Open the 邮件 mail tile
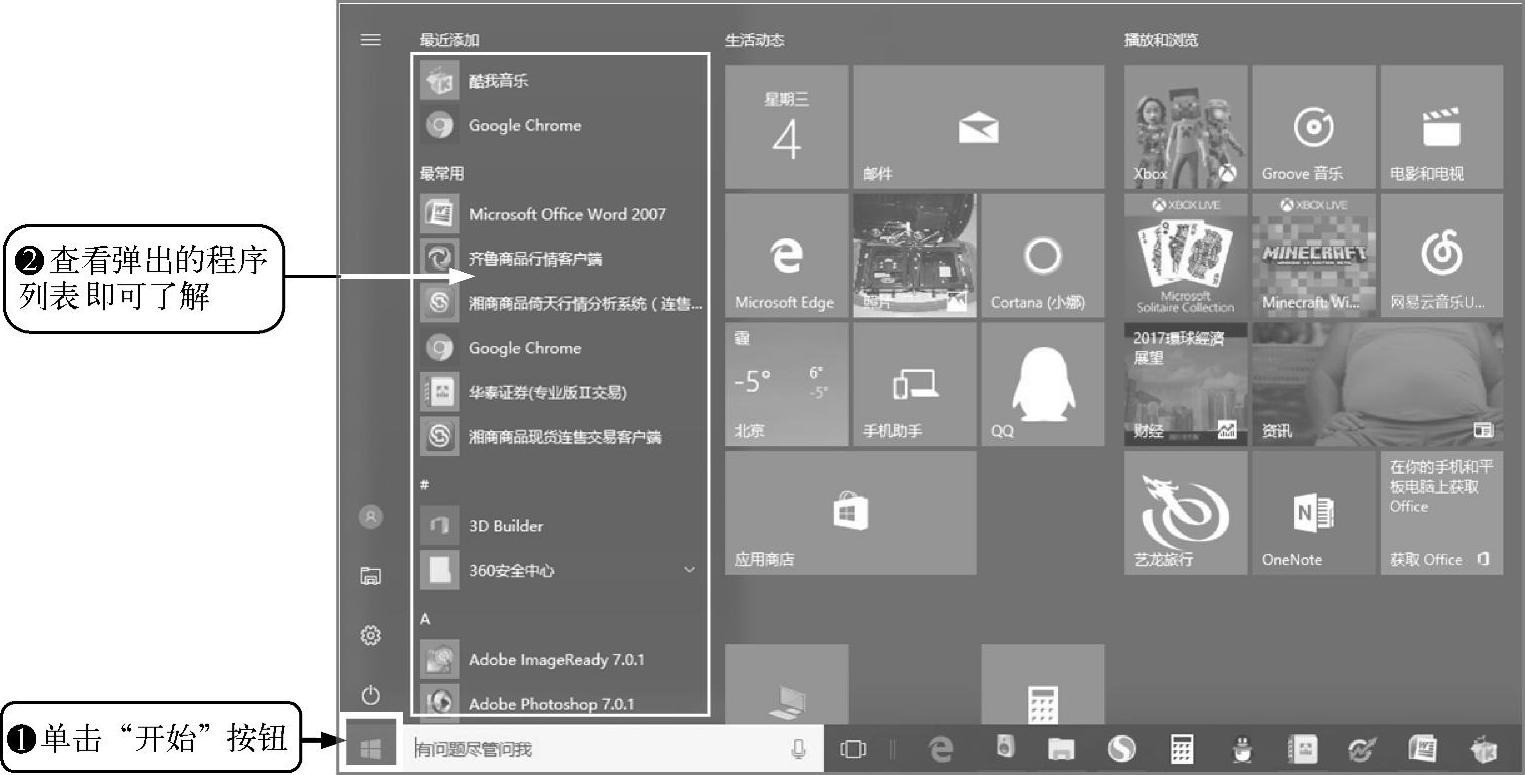Image resolution: width=1525 pixels, height=775 pixels. [x=979, y=127]
